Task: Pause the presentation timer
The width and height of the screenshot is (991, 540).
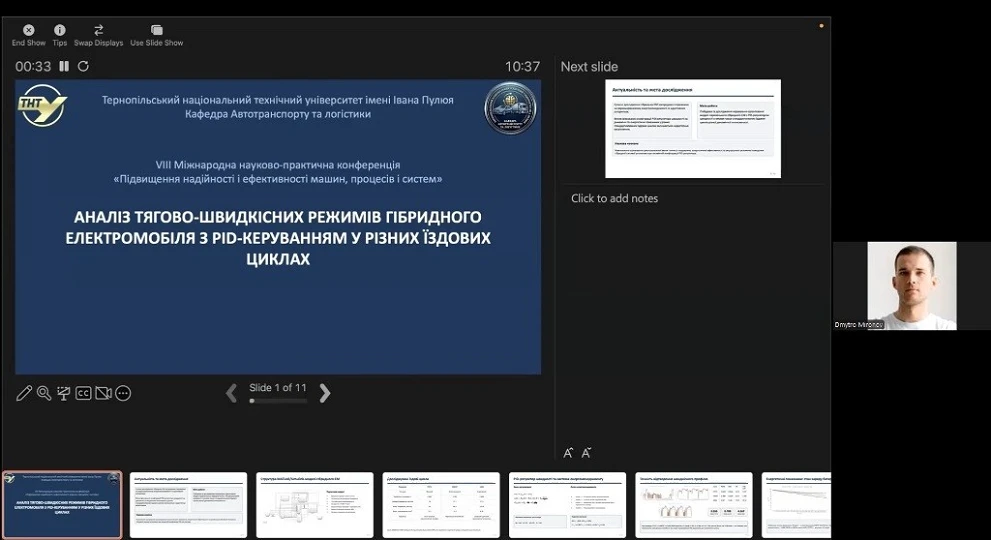Action: pos(64,67)
